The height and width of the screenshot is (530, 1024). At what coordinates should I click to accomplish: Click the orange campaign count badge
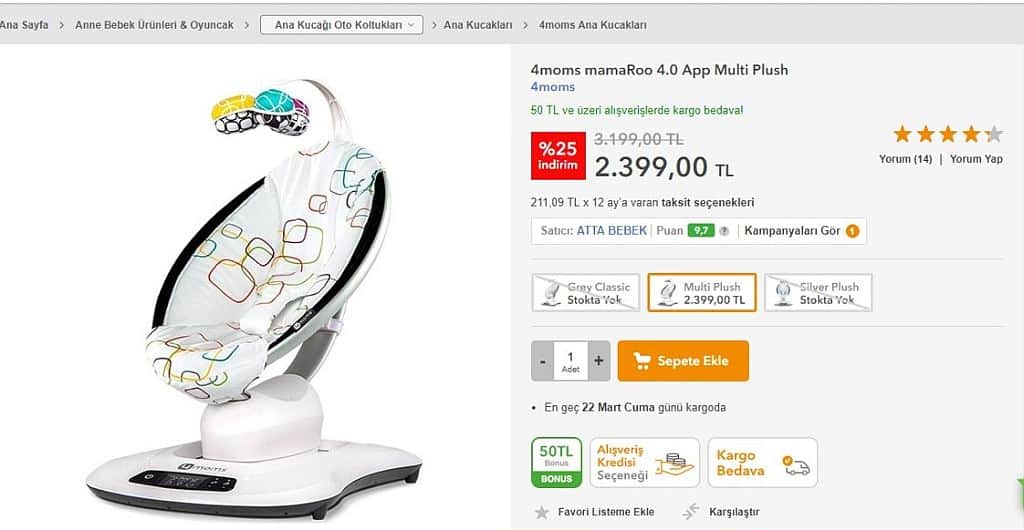tap(852, 231)
